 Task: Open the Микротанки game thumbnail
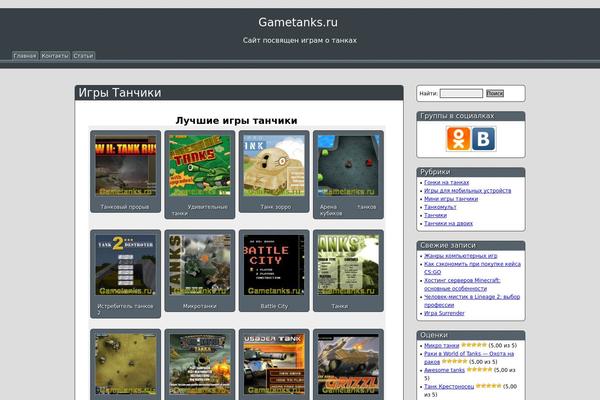[x=200, y=265]
